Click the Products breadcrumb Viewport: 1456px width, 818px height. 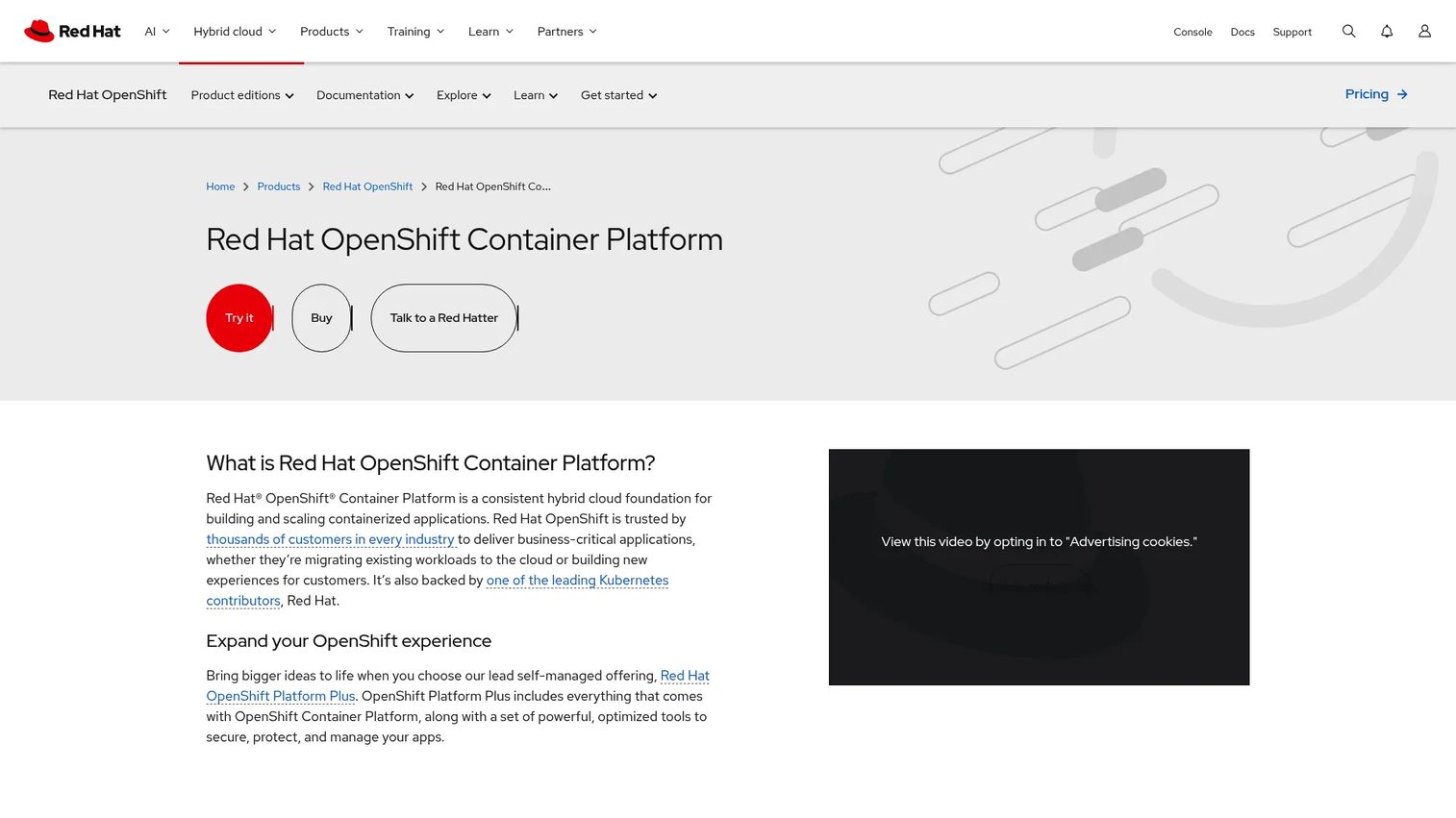coord(279,186)
